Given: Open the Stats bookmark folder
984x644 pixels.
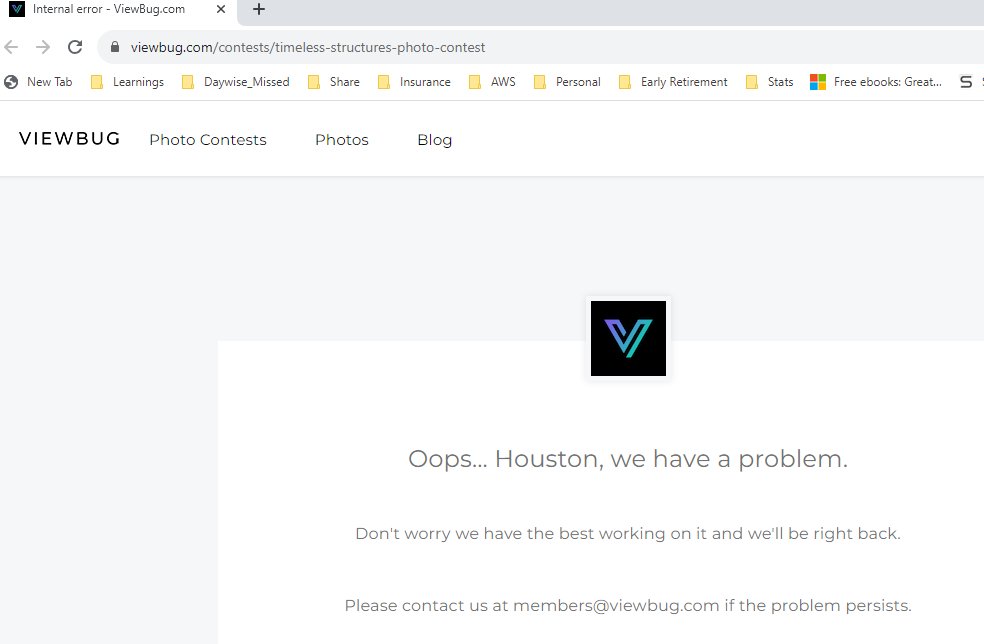Looking at the screenshot, I should (x=781, y=82).
